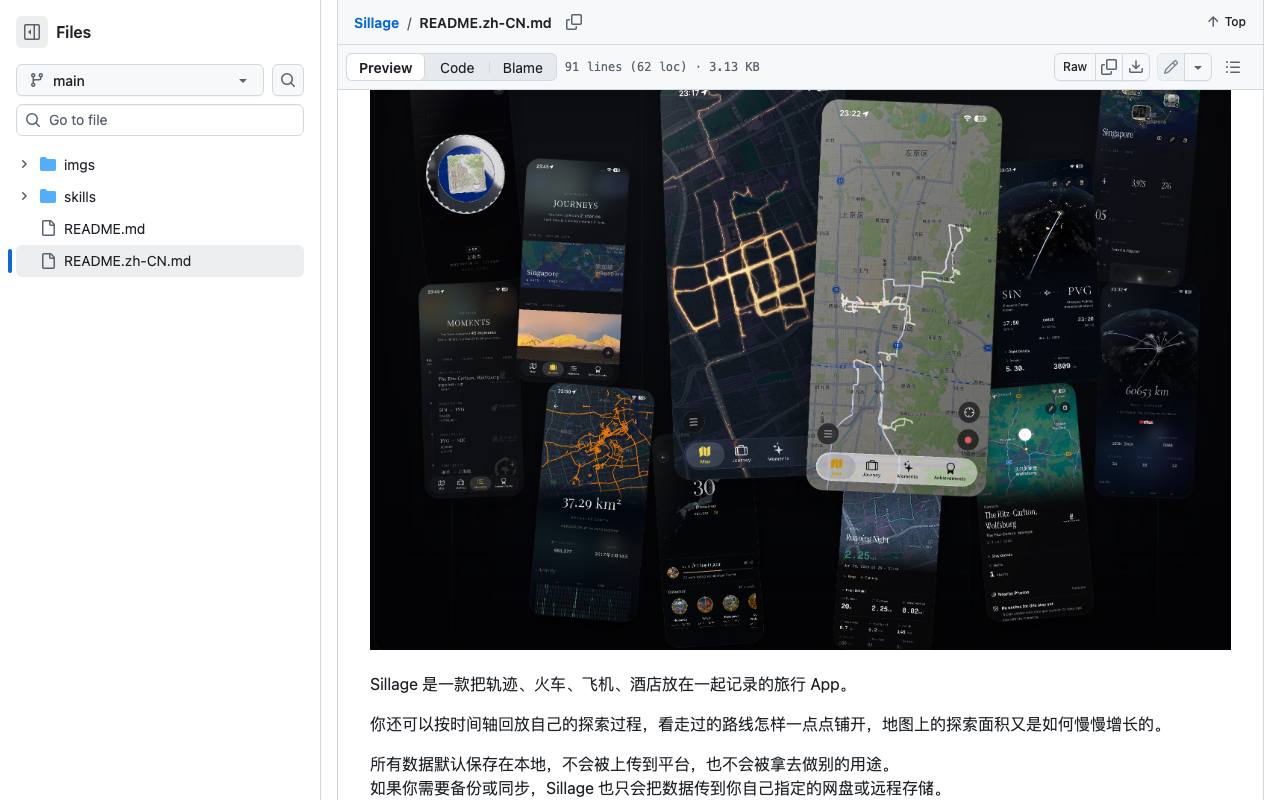1280x800 pixels.
Task: Edit this file with the pencil icon
Action: coord(1170,67)
